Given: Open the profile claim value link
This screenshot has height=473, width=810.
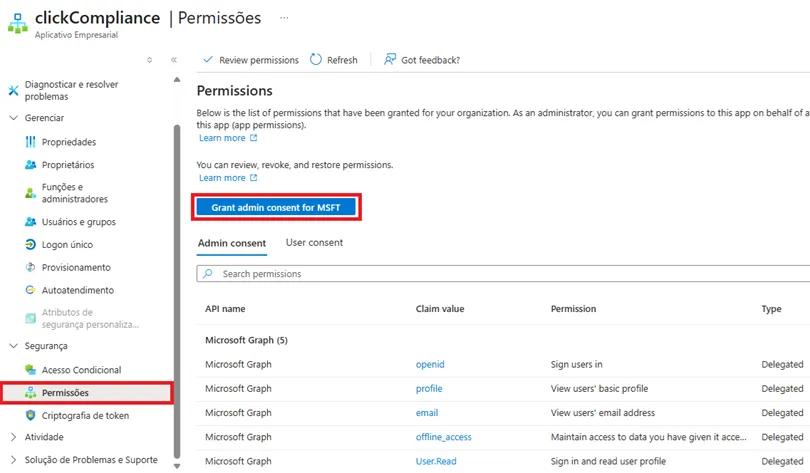Looking at the screenshot, I should 429,389.
